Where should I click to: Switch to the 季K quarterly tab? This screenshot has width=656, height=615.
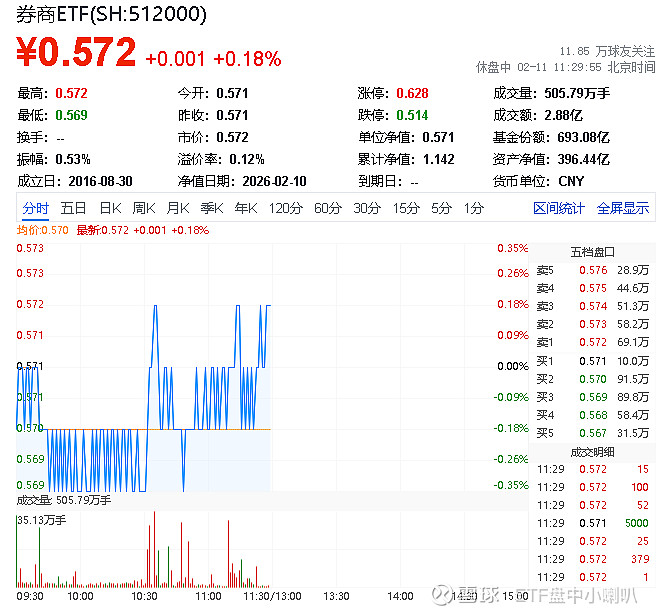click(x=212, y=208)
